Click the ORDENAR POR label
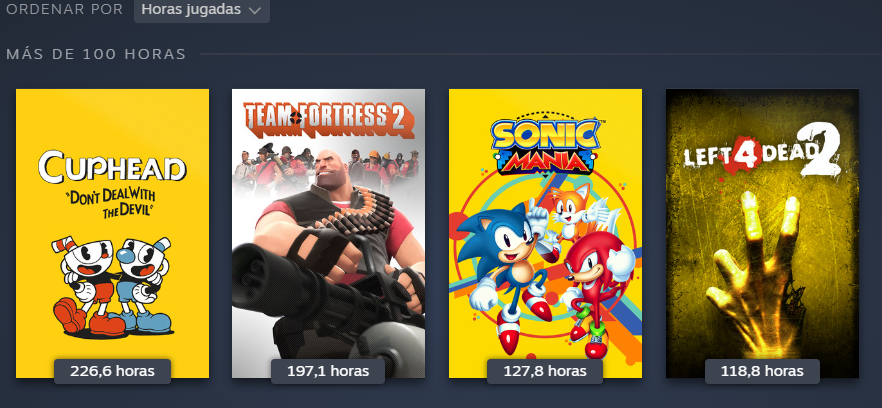 65,10
